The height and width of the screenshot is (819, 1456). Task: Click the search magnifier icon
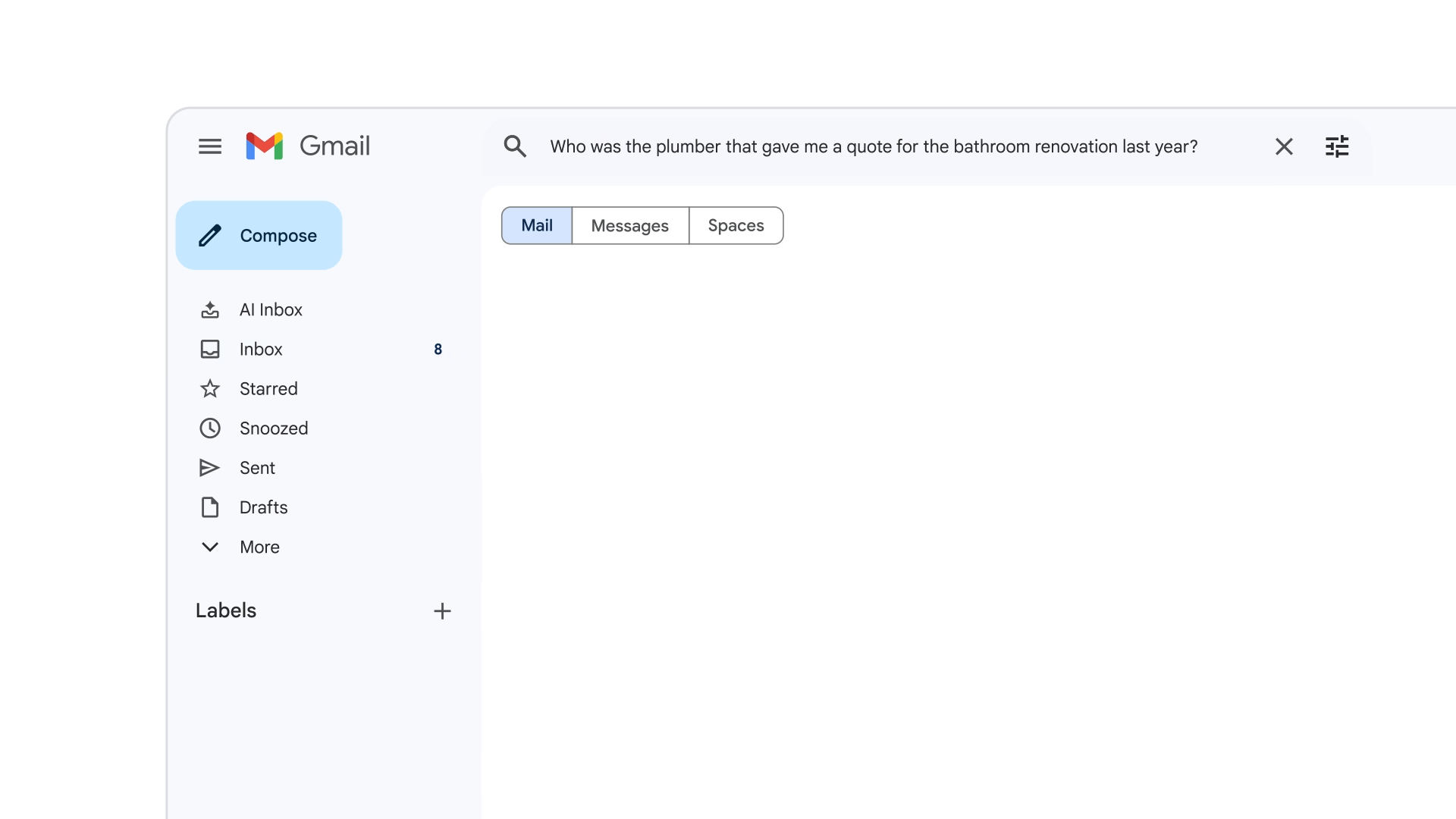tap(515, 146)
